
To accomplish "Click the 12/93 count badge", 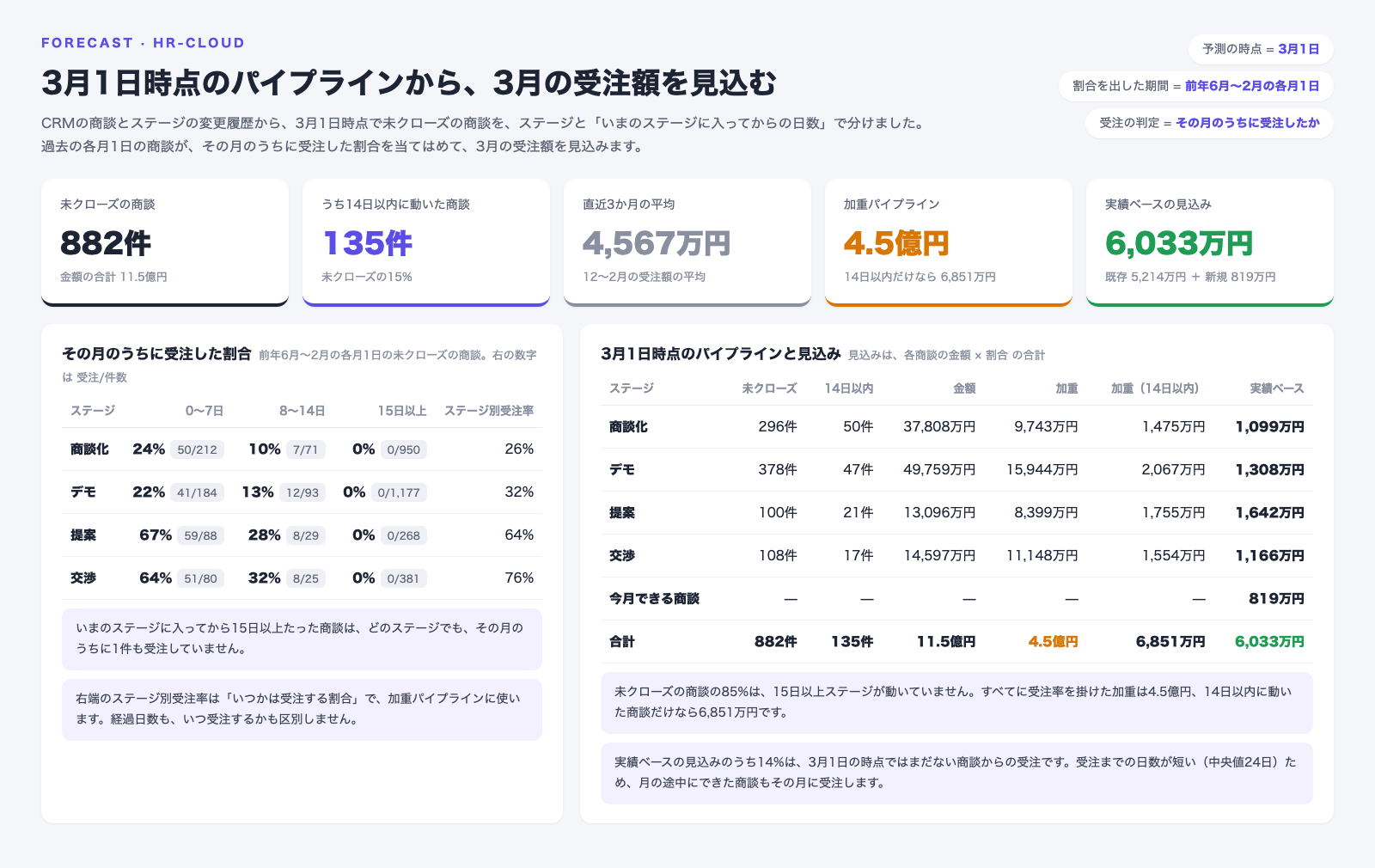I will [x=302, y=492].
